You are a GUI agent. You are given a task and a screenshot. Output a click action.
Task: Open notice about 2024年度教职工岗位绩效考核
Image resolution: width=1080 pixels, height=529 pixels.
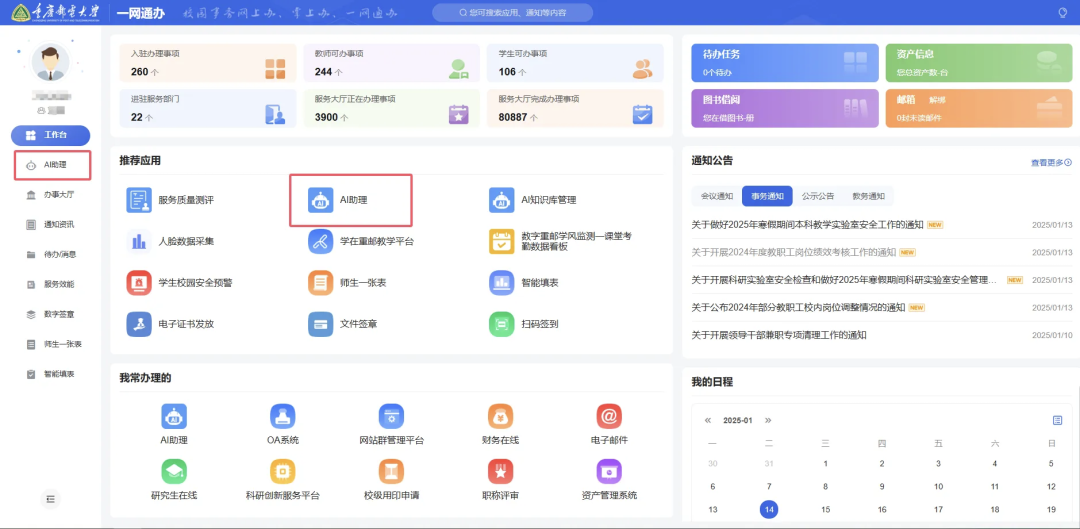pos(793,252)
